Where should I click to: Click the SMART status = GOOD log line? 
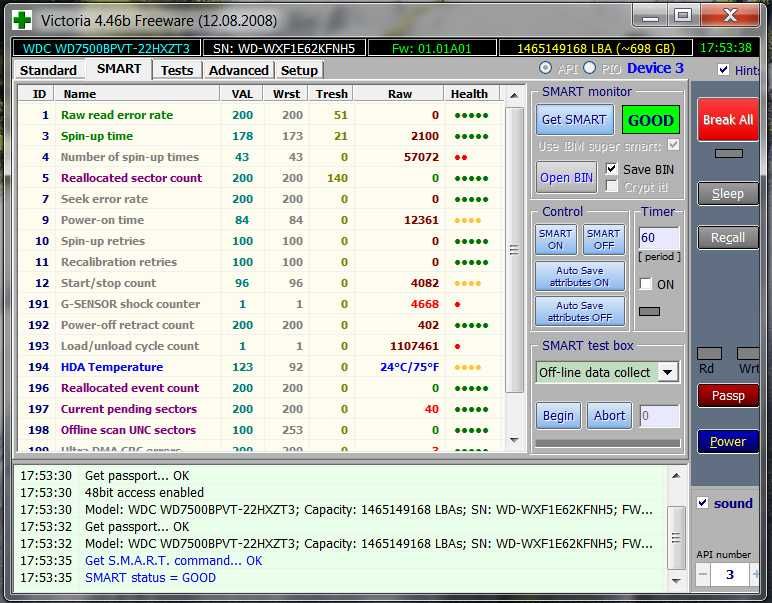click(x=150, y=577)
